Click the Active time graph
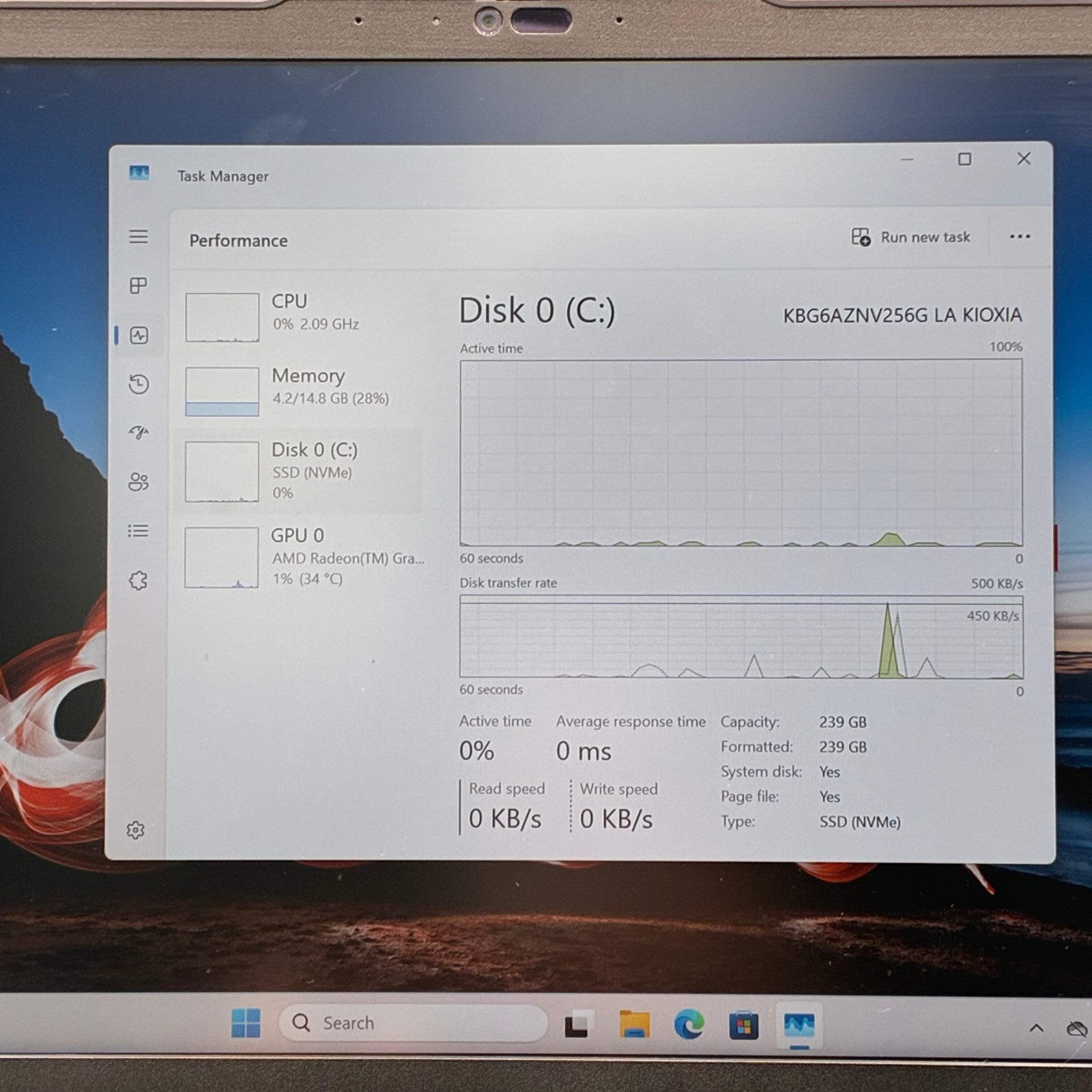The width and height of the screenshot is (1092, 1092). pos(741,453)
